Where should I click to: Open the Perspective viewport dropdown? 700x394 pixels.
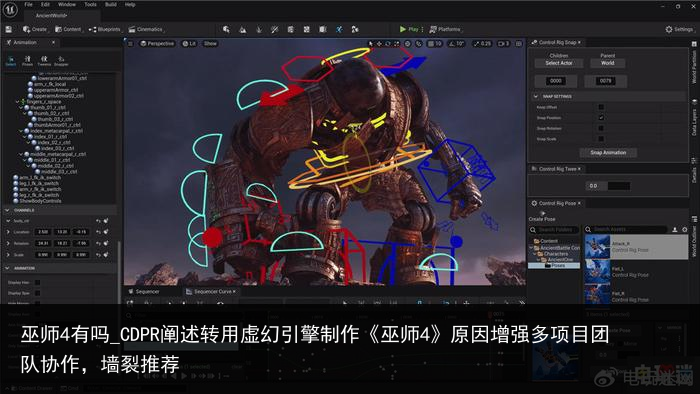pos(157,43)
